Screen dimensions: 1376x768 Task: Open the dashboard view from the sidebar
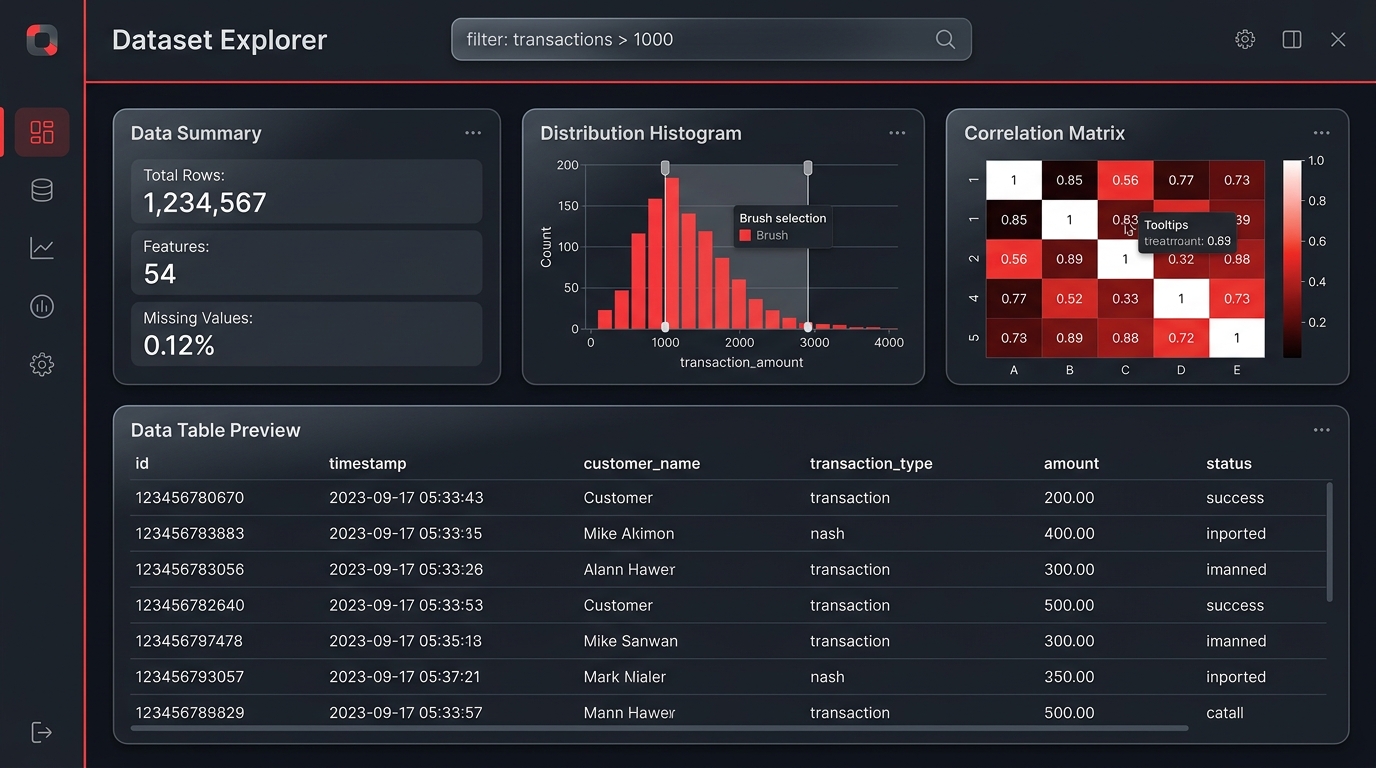(42, 132)
